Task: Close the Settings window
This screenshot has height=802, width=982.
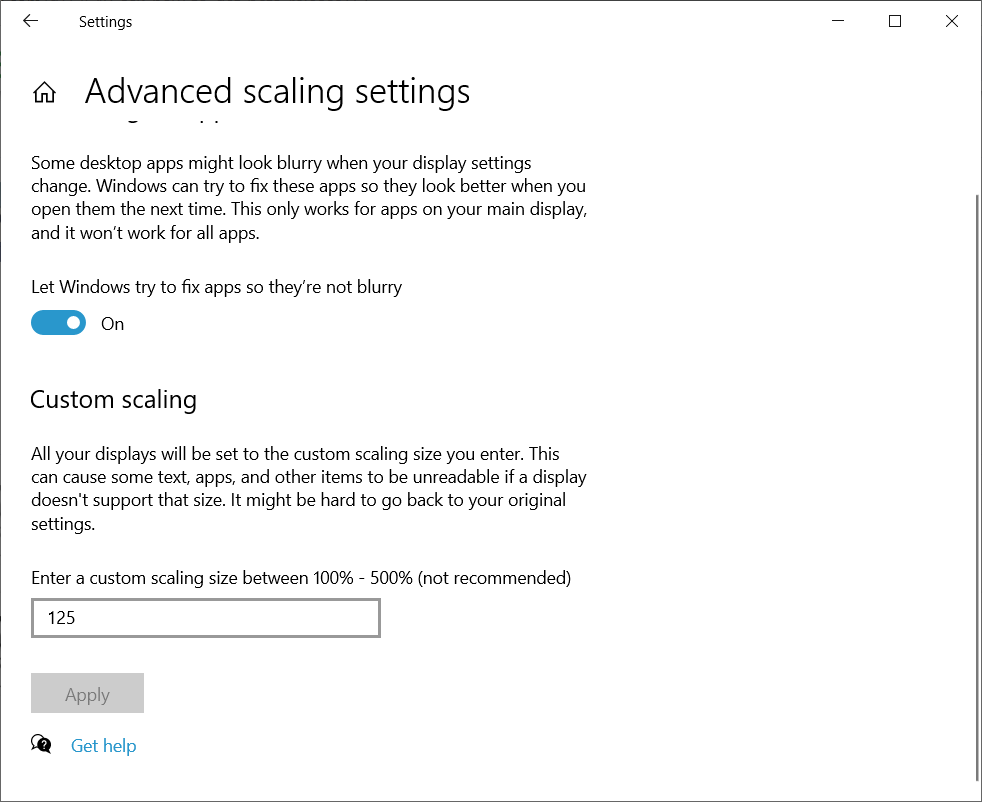Action: [952, 21]
